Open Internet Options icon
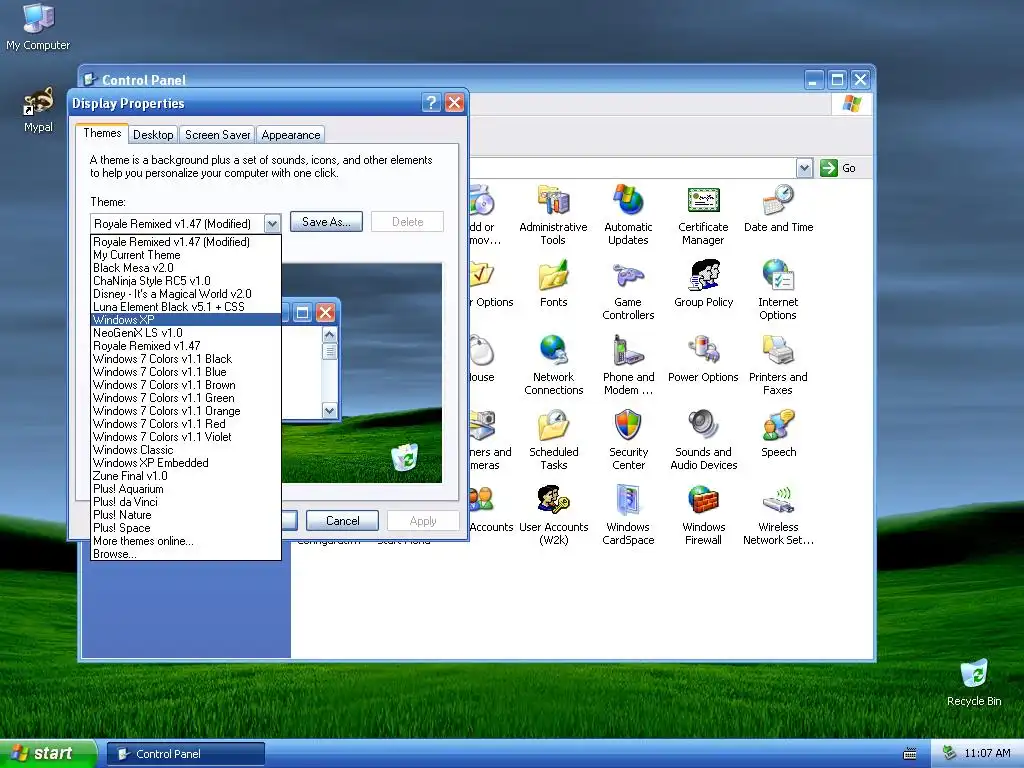 click(x=778, y=290)
